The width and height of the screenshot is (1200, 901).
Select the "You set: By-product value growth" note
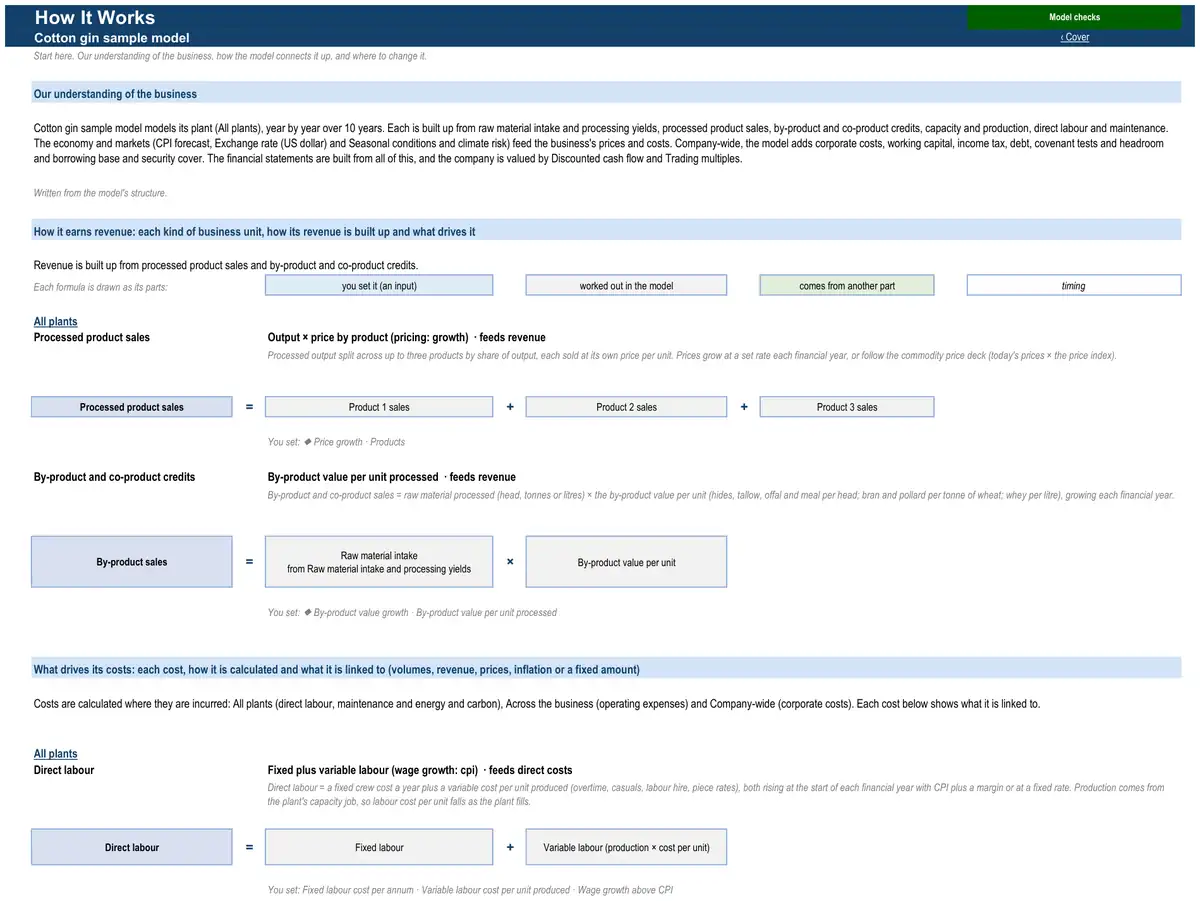(x=412, y=613)
